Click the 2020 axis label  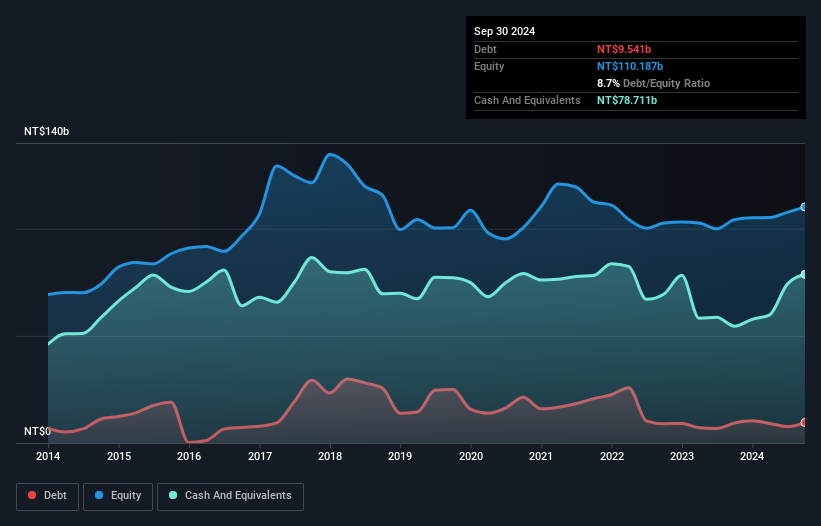coord(471,456)
